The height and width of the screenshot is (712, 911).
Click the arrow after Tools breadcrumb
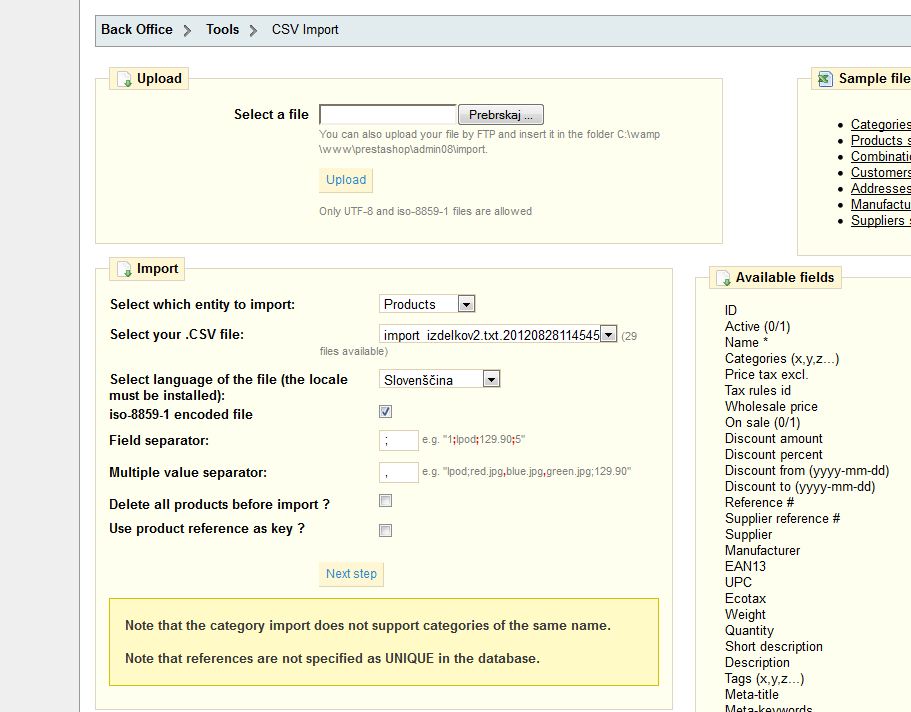tap(253, 30)
